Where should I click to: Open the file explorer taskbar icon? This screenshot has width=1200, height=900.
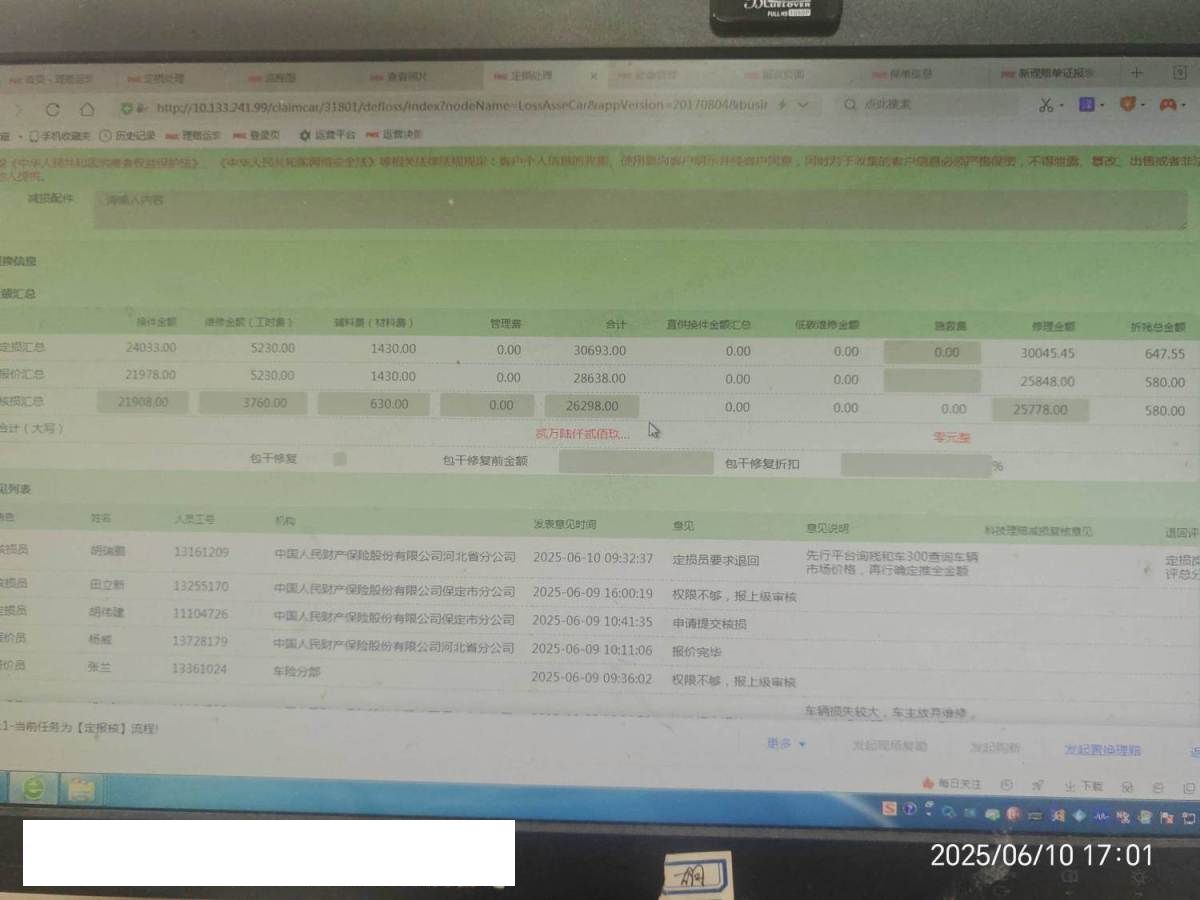[81, 791]
